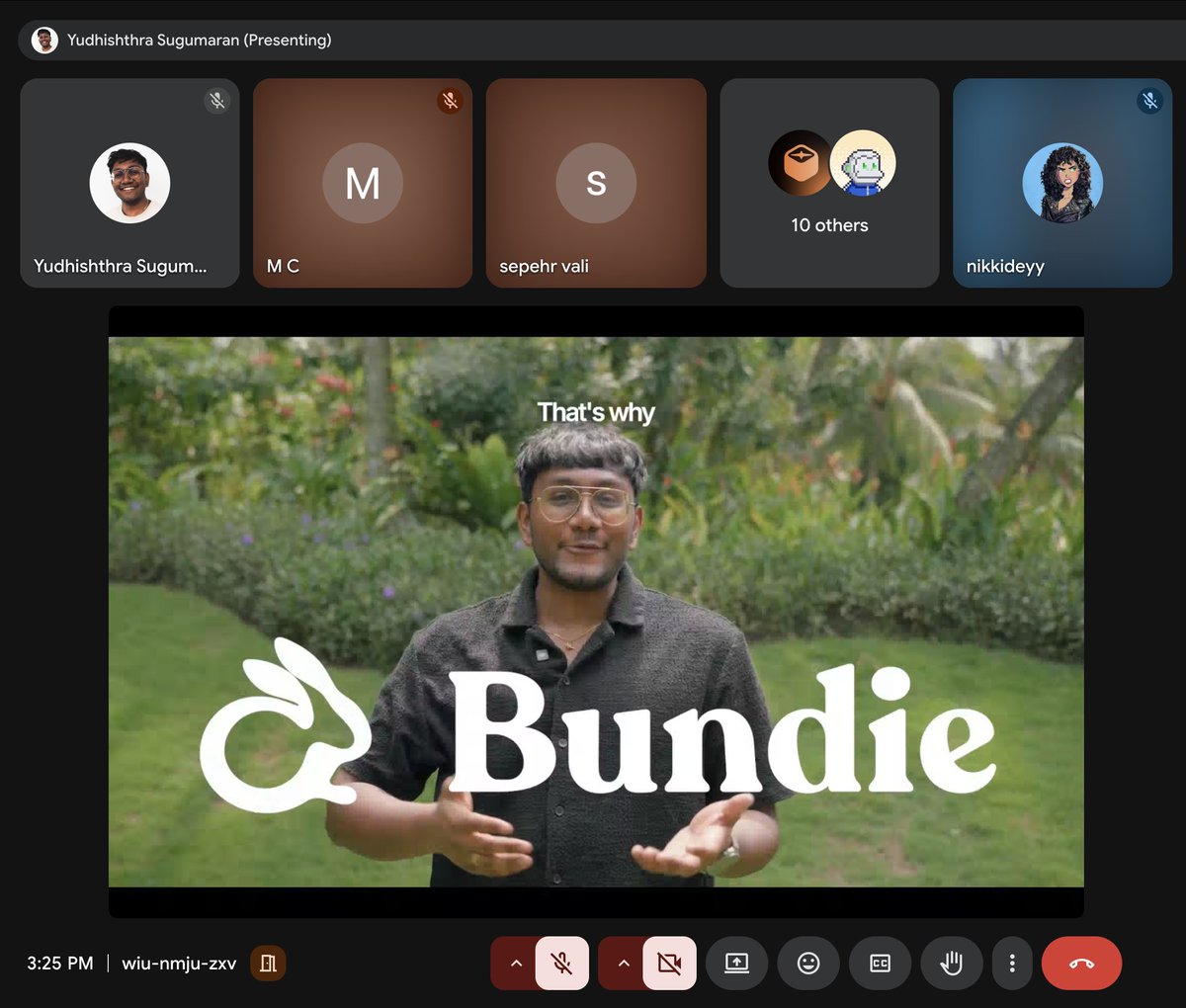Leave the call with red hang-up button

(1081, 963)
